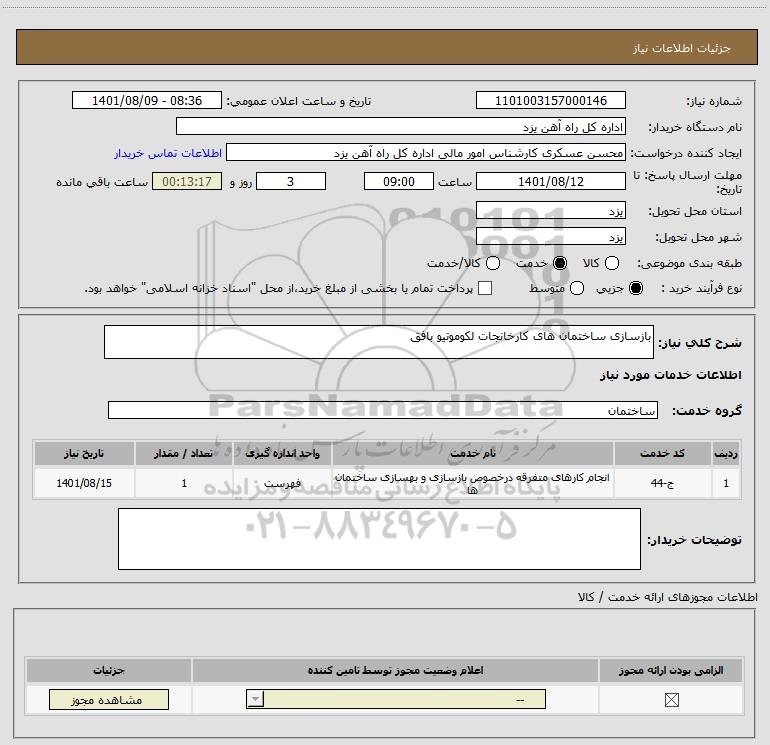Click the delivery province field یزد
Viewport: 770px width, 745px height.
[x=550, y=211]
